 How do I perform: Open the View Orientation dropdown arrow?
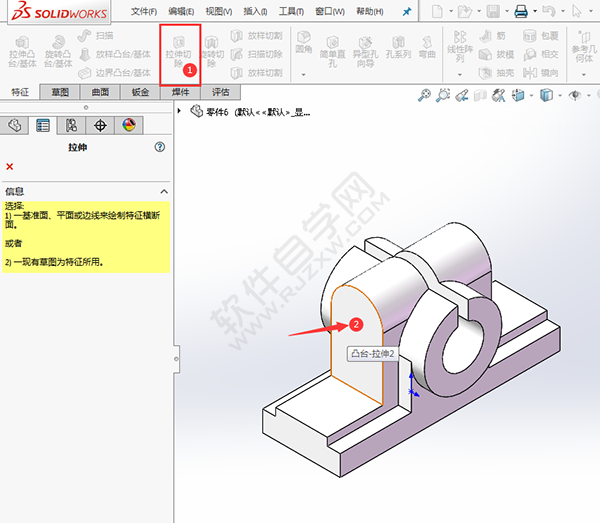click(x=532, y=95)
